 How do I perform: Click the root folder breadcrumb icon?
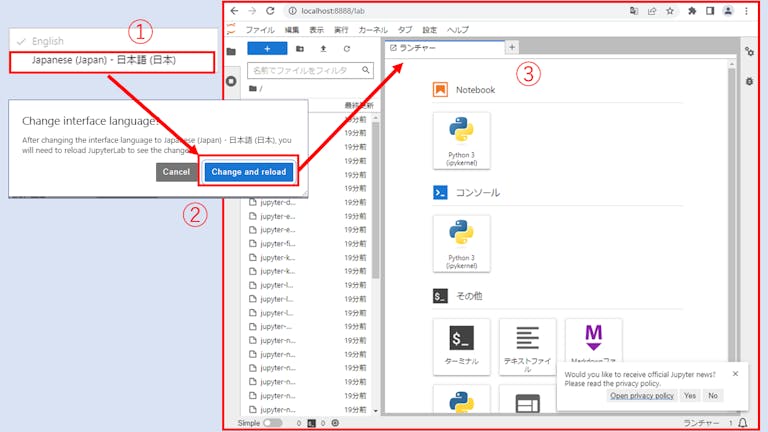(253, 88)
